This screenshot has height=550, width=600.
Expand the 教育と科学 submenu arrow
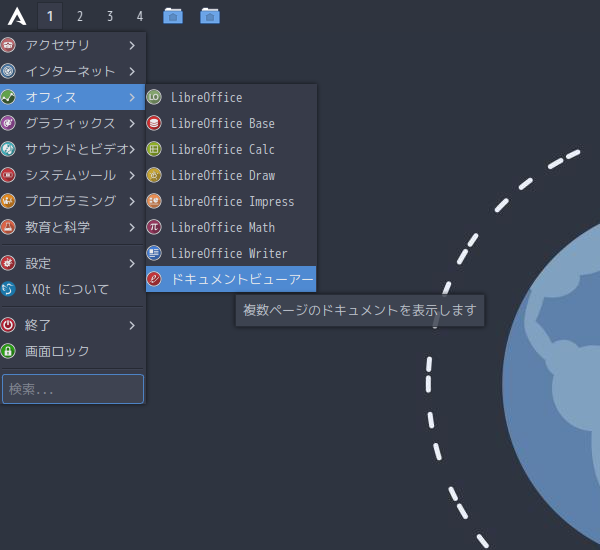[132, 228]
